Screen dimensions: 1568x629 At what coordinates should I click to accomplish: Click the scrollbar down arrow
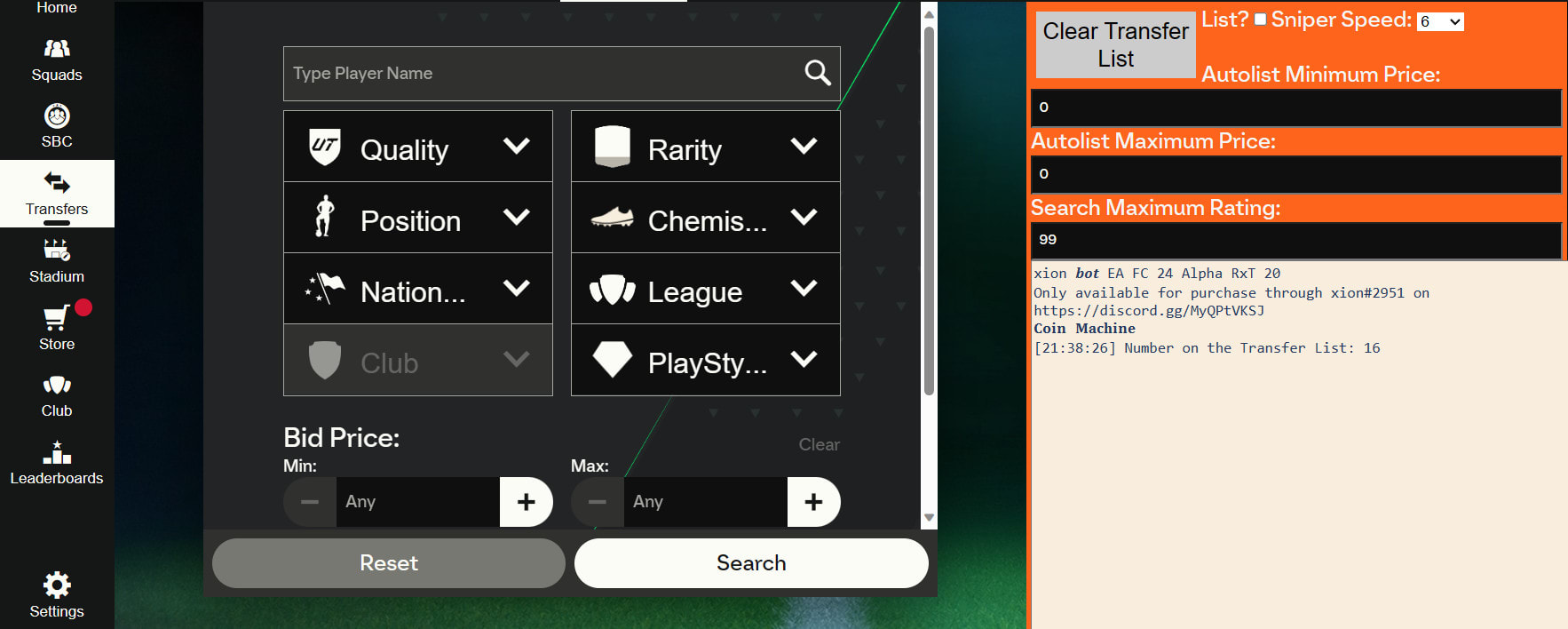pyautogui.click(x=929, y=517)
